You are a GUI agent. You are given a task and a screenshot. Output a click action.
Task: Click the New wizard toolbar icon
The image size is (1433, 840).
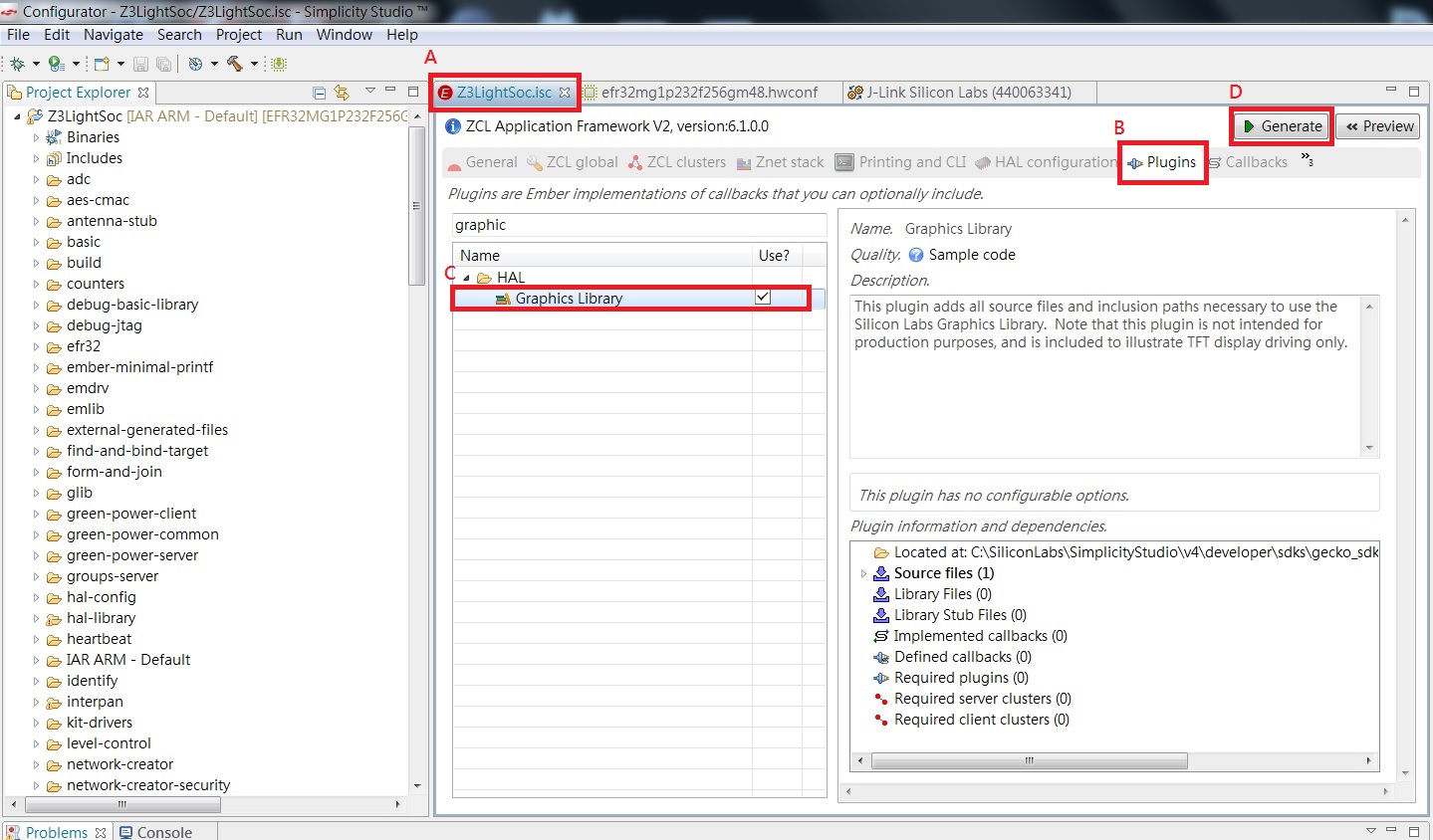pos(102,64)
